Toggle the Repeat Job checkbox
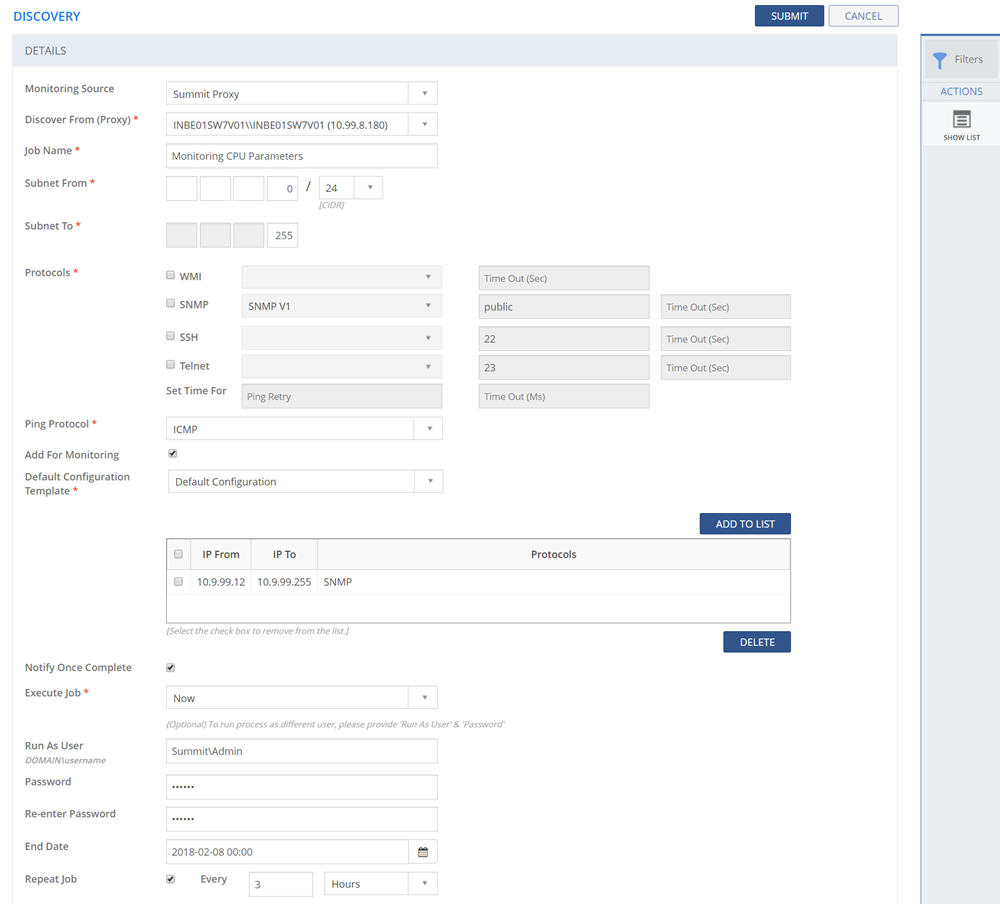Screen dimensions: 1000x905 pyautogui.click(x=171, y=879)
